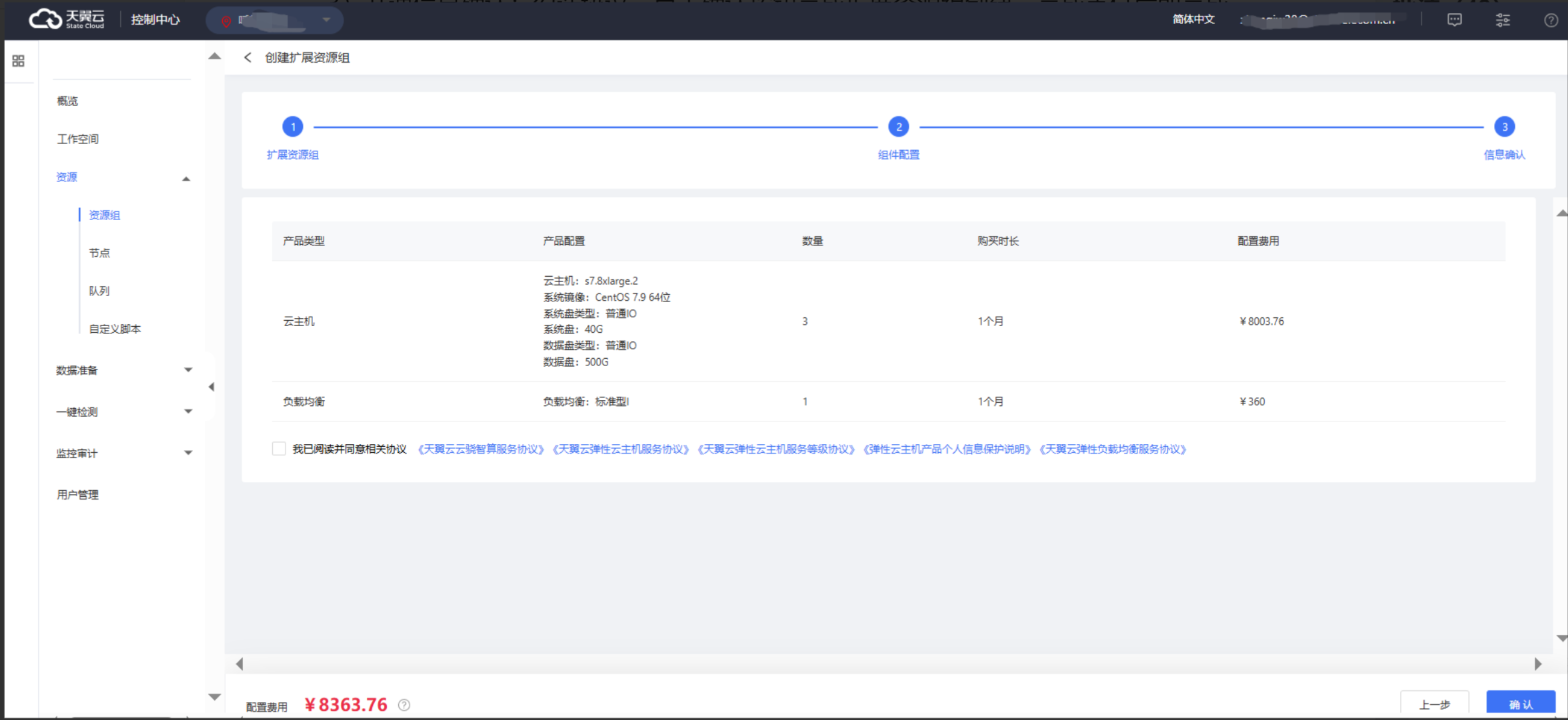The height and width of the screenshot is (720, 1568).
Task: Click the horizontal scrollbar right arrow
Action: pyautogui.click(x=1537, y=664)
